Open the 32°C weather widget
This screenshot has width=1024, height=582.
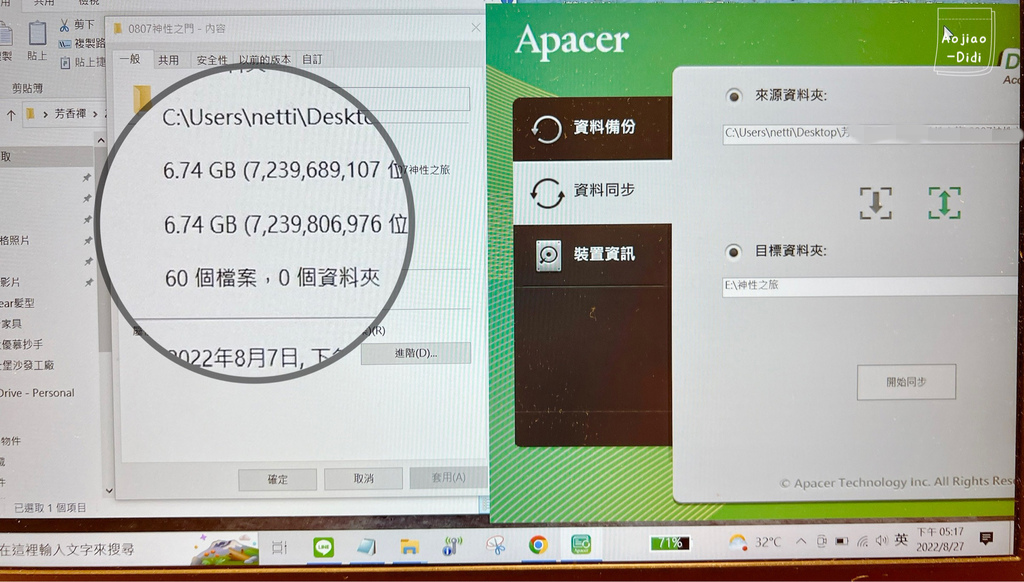tap(756, 542)
